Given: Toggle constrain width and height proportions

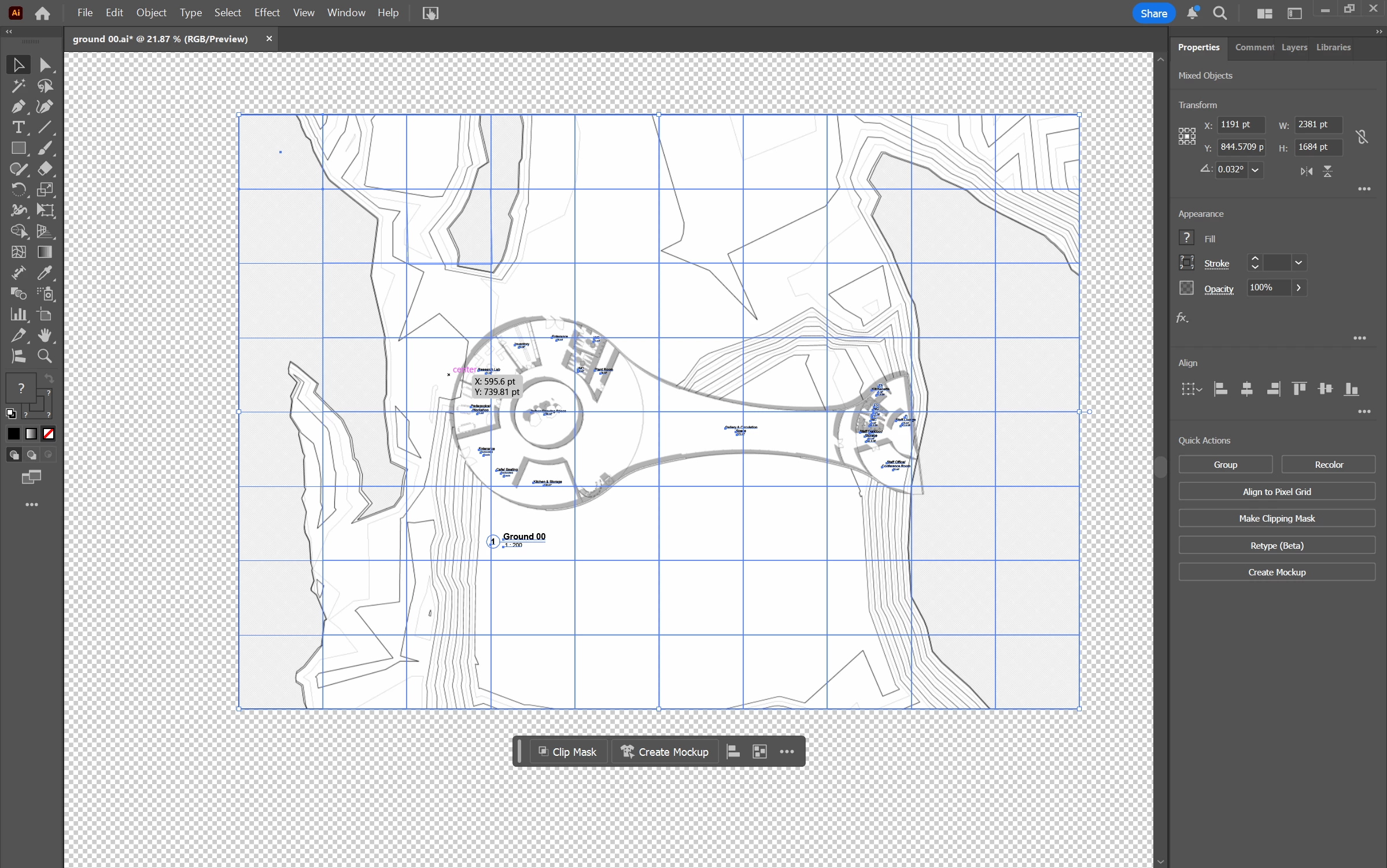Looking at the screenshot, I should coord(1362,136).
